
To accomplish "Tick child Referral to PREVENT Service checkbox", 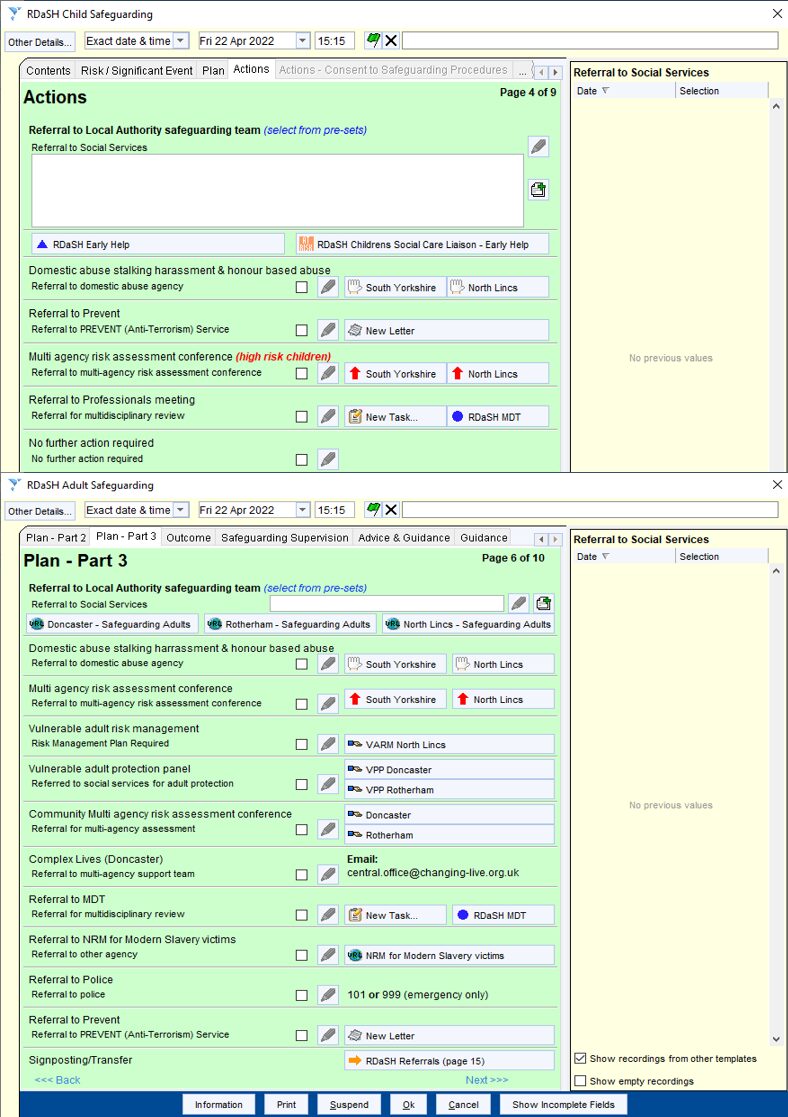I will point(302,331).
